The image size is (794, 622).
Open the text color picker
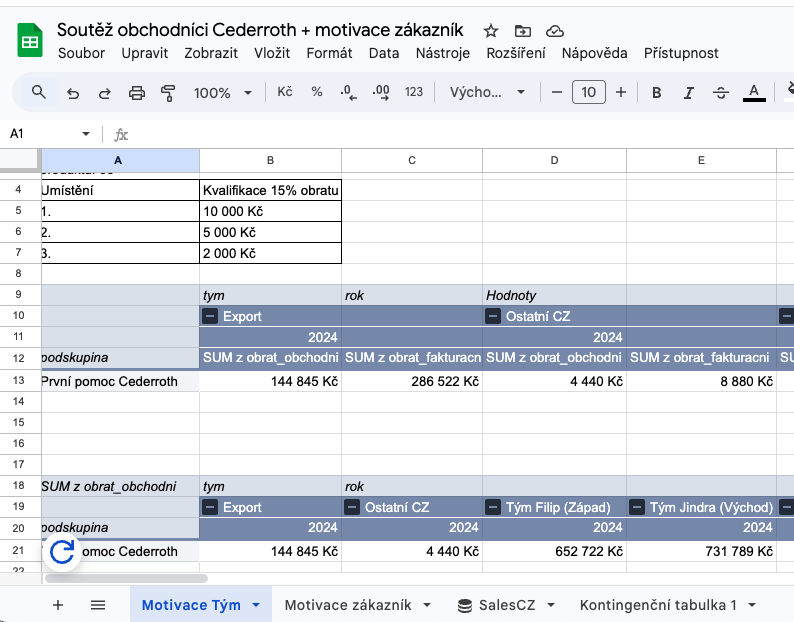[x=754, y=93]
